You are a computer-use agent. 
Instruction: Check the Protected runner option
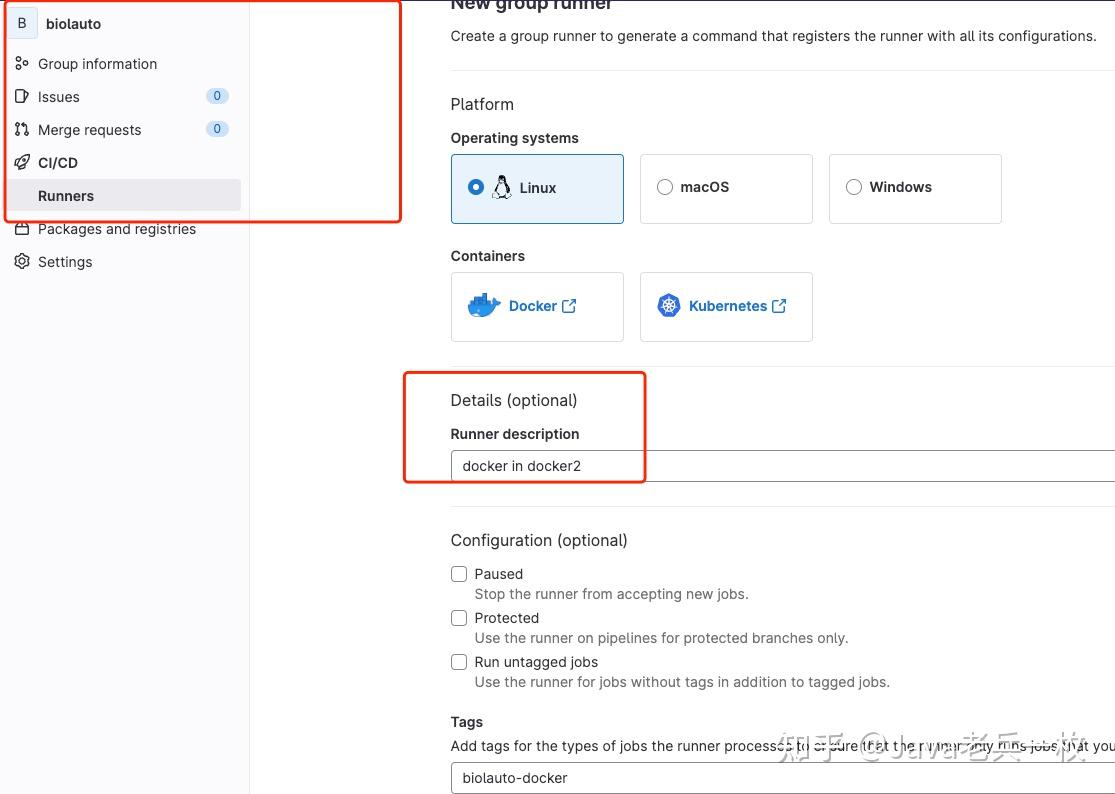459,618
